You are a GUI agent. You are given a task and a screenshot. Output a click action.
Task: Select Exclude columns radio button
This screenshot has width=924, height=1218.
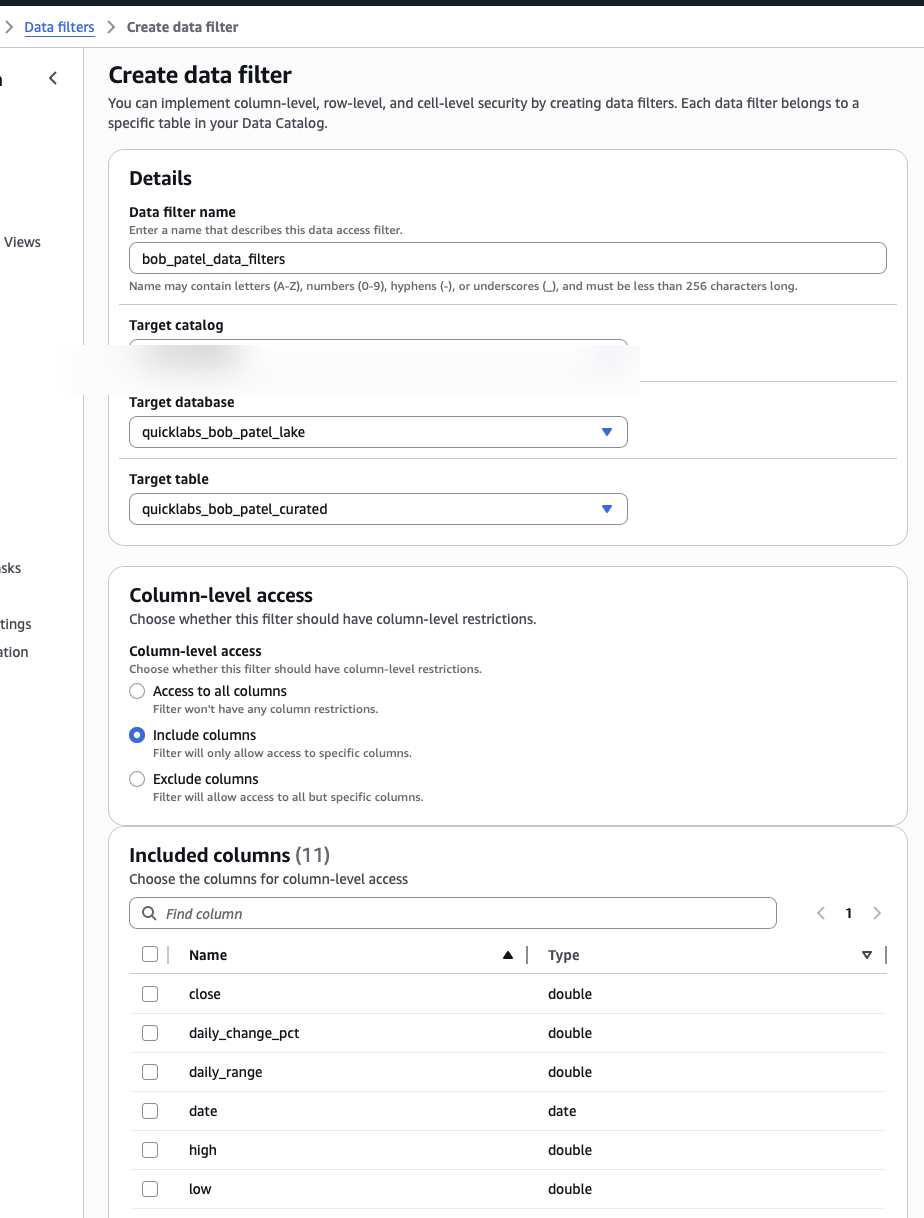(x=137, y=779)
